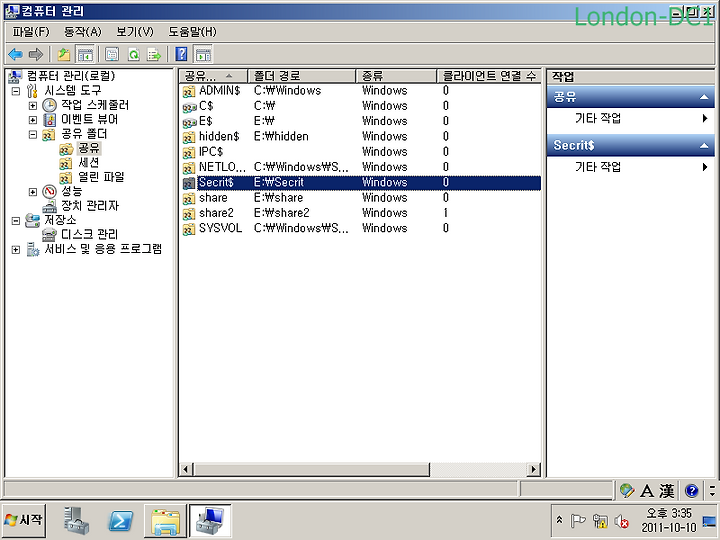Image resolution: width=720 pixels, height=540 pixels.
Task: Click the horizontal scrollbar right arrow
Action: (x=533, y=469)
